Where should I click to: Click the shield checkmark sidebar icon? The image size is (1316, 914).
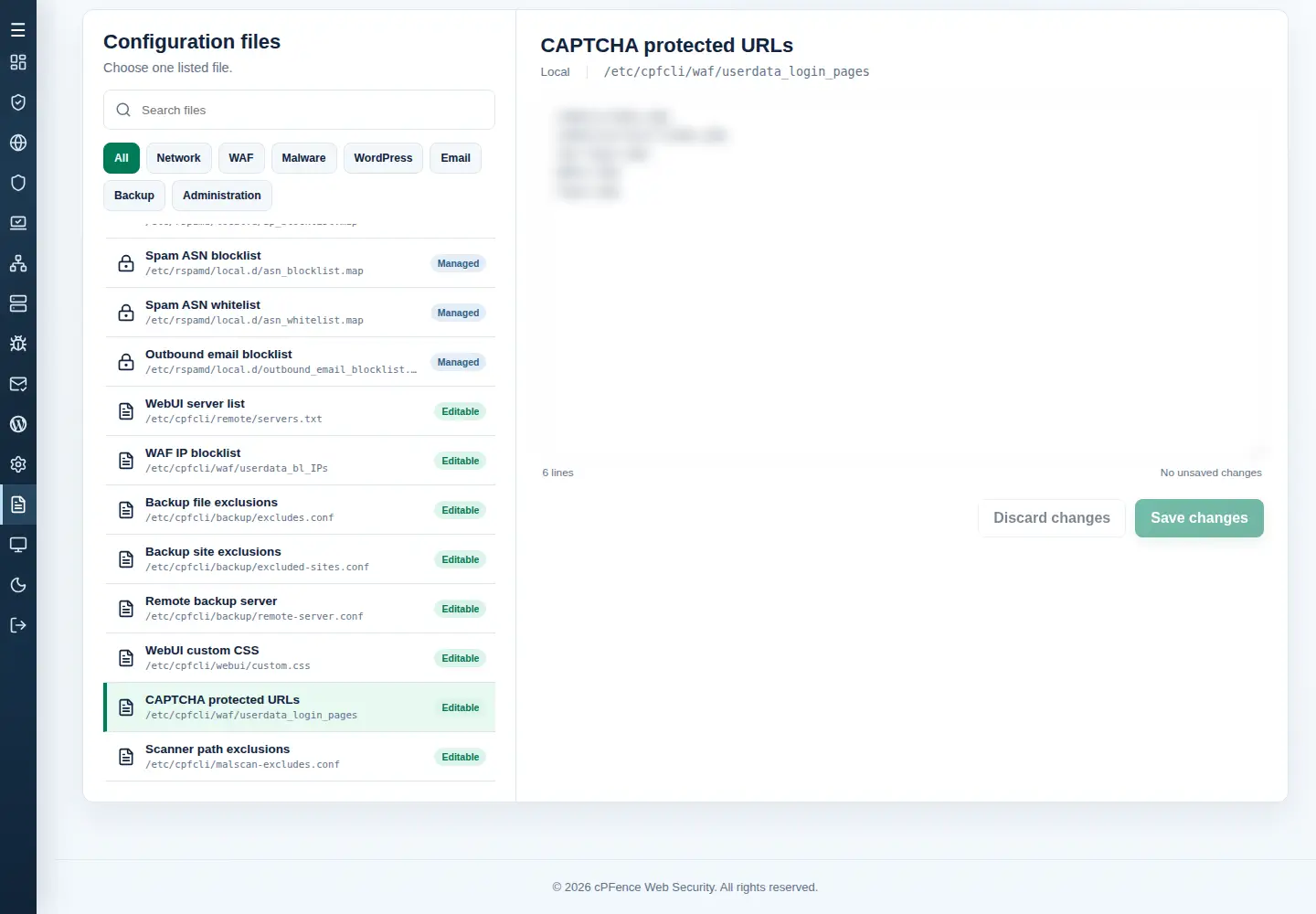(x=18, y=102)
